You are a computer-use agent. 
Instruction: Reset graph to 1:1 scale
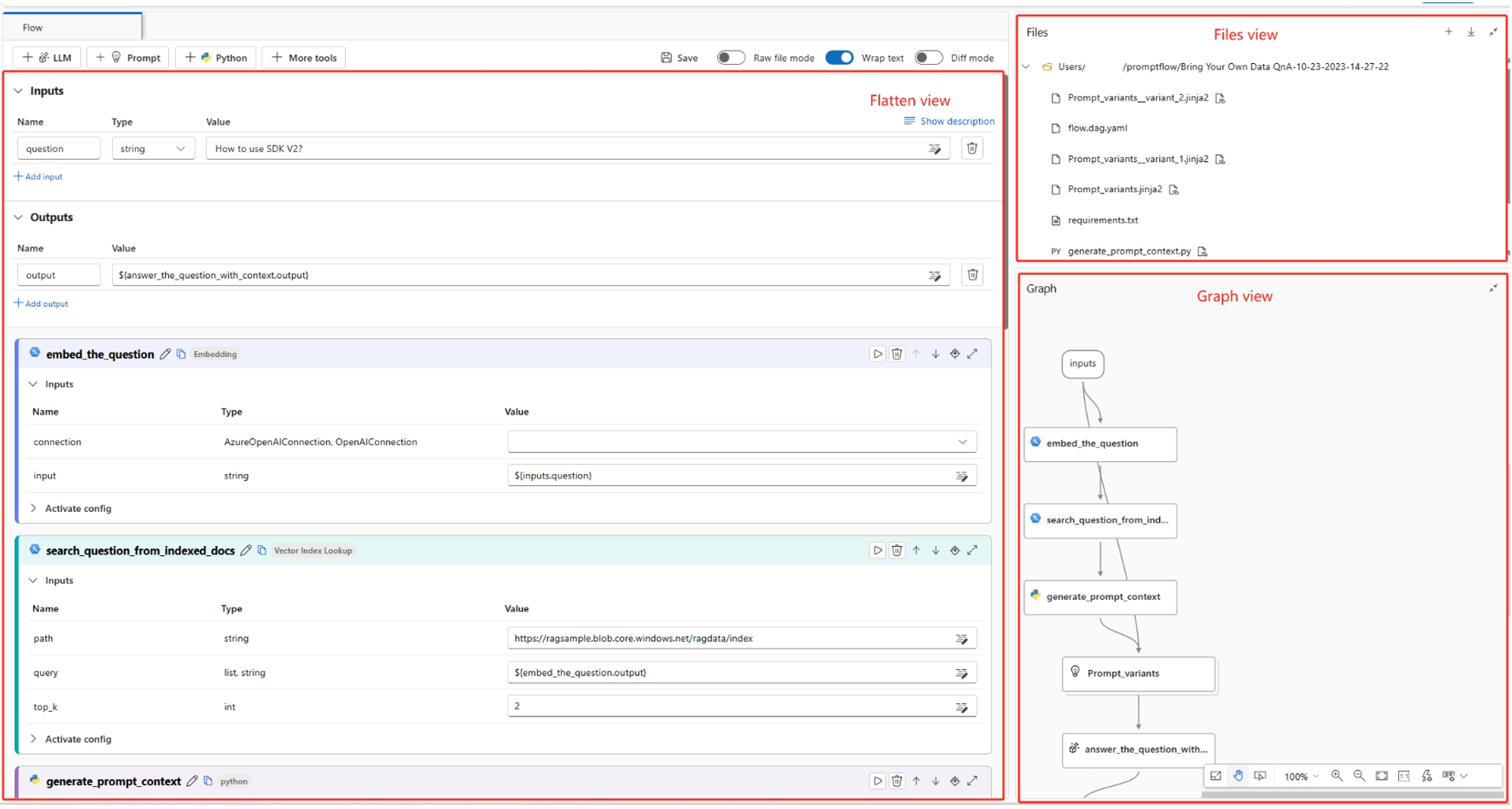[x=1404, y=777]
